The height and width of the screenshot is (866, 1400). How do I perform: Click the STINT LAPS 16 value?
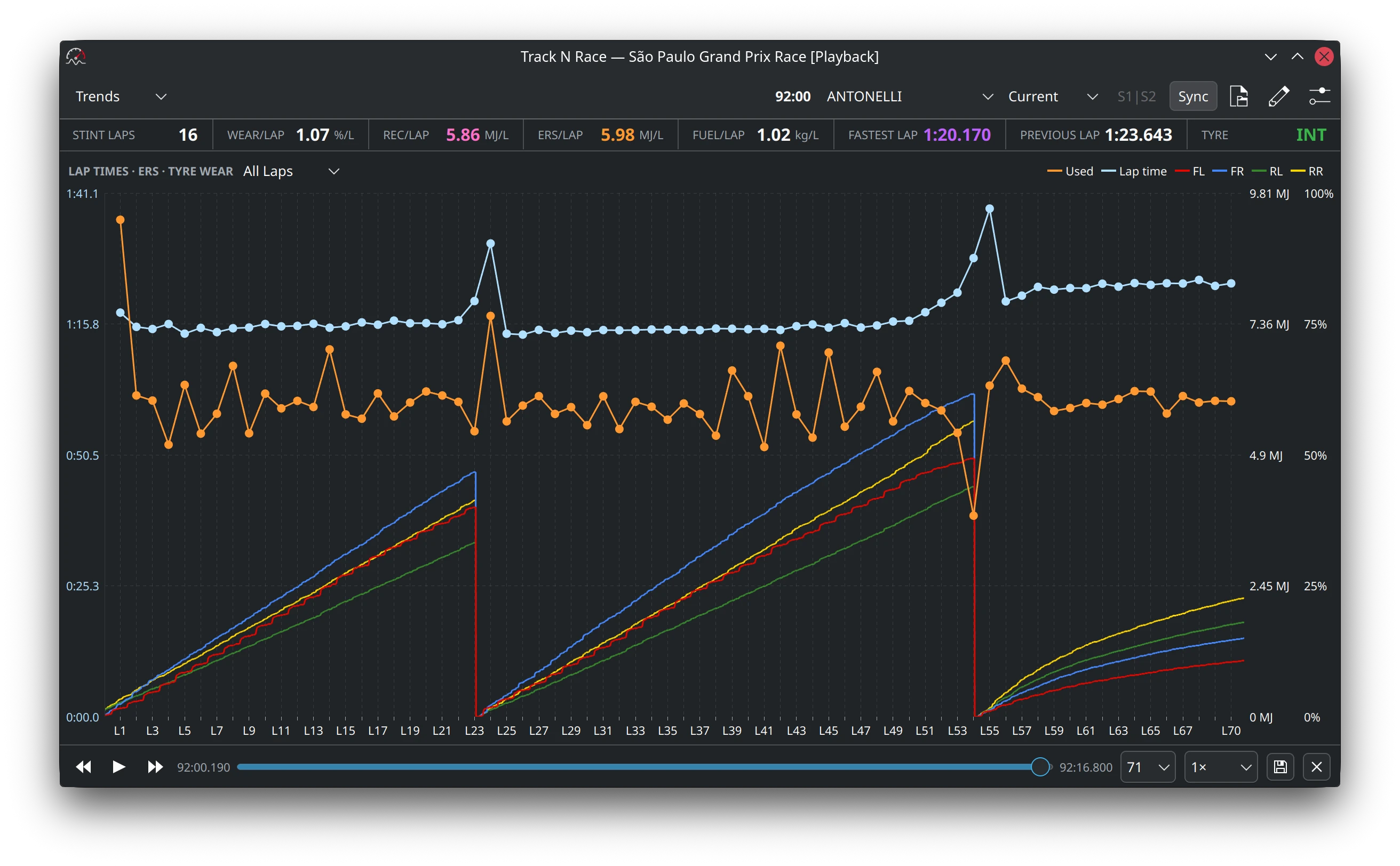pos(188,134)
